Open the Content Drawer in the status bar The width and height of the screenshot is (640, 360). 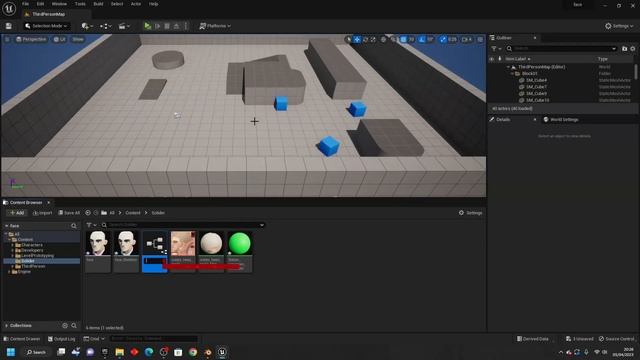tap(22, 339)
